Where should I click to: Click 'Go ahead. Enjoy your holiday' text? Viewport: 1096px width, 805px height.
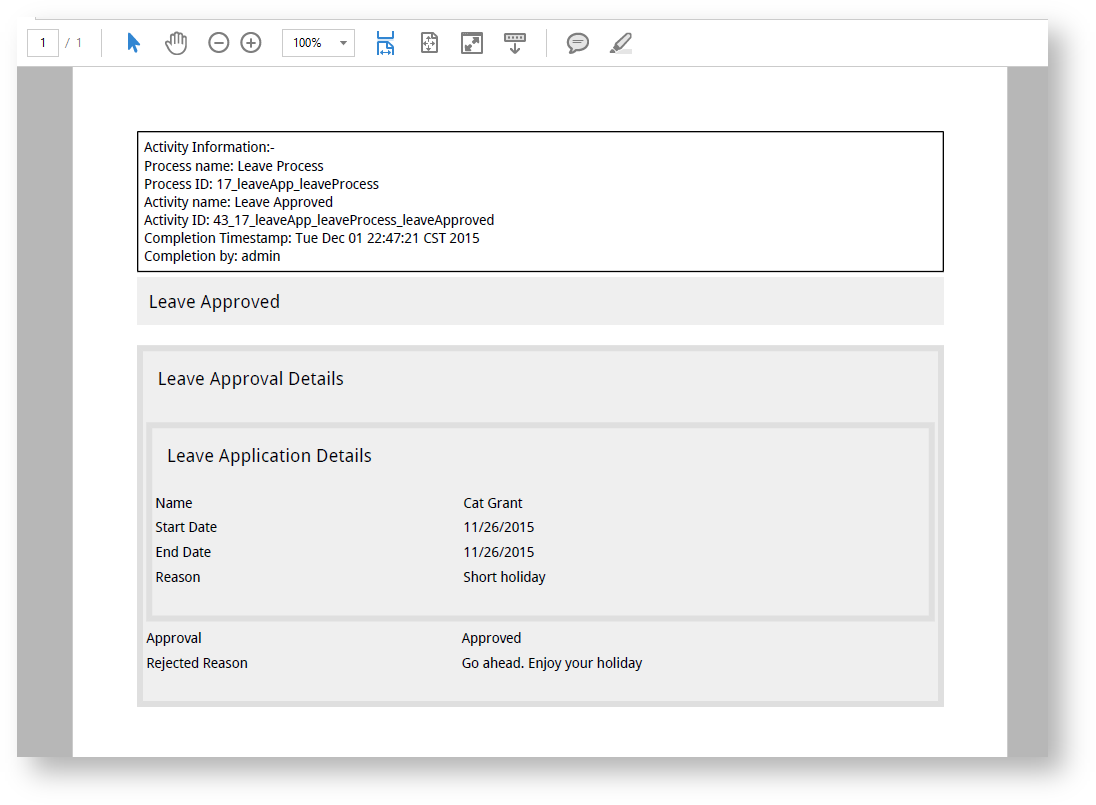[x=551, y=663]
